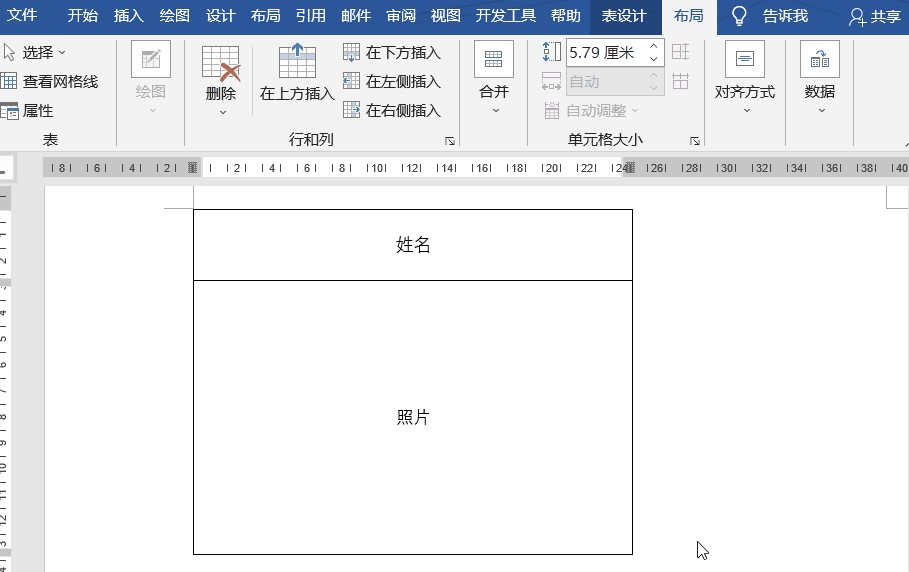Expand the 数据 dropdown arrow
The image size is (909, 572).
821,111
